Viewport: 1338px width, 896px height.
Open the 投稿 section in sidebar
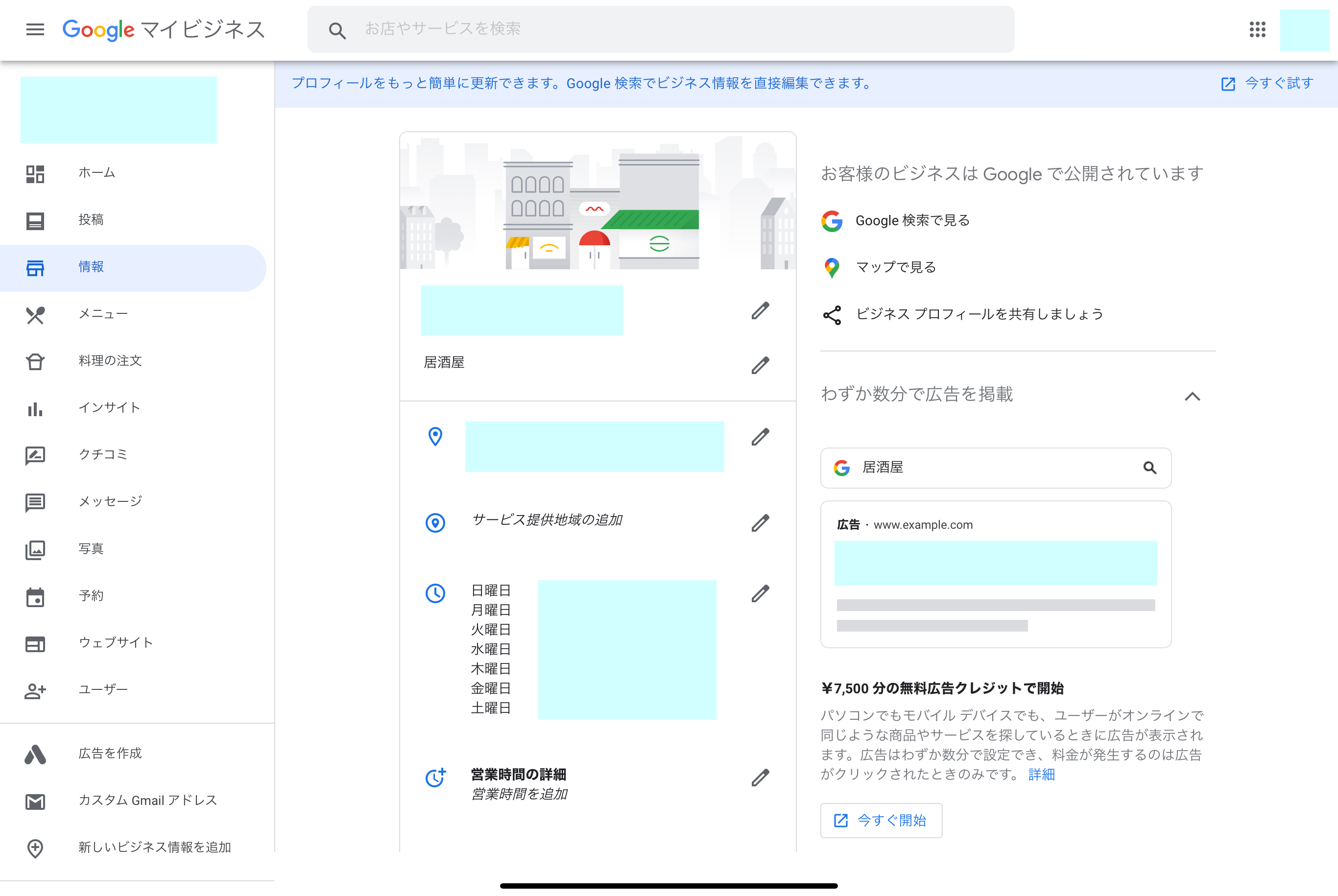pyautogui.click(x=92, y=219)
